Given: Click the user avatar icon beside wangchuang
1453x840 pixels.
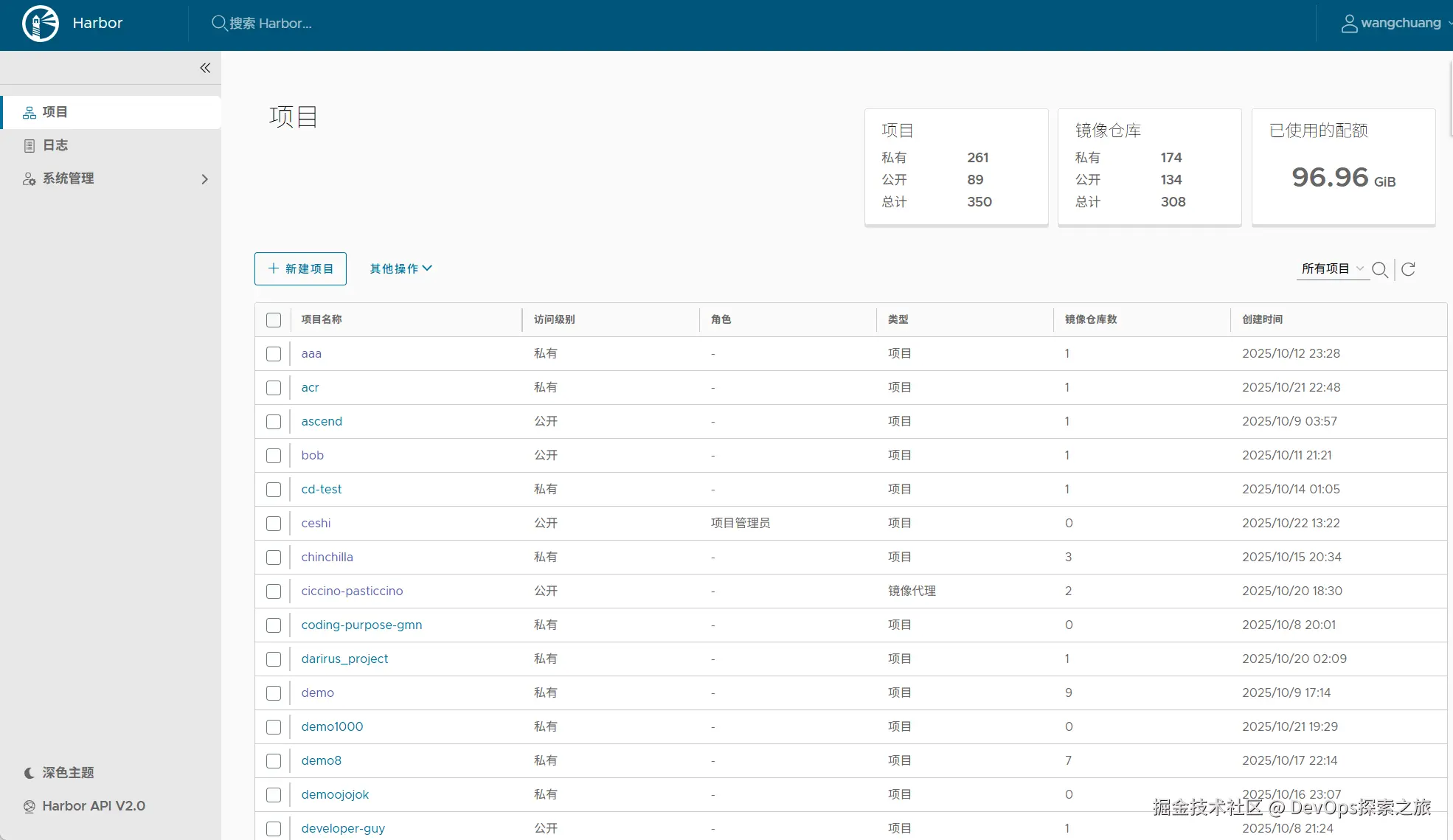Looking at the screenshot, I should (1348, 24).
